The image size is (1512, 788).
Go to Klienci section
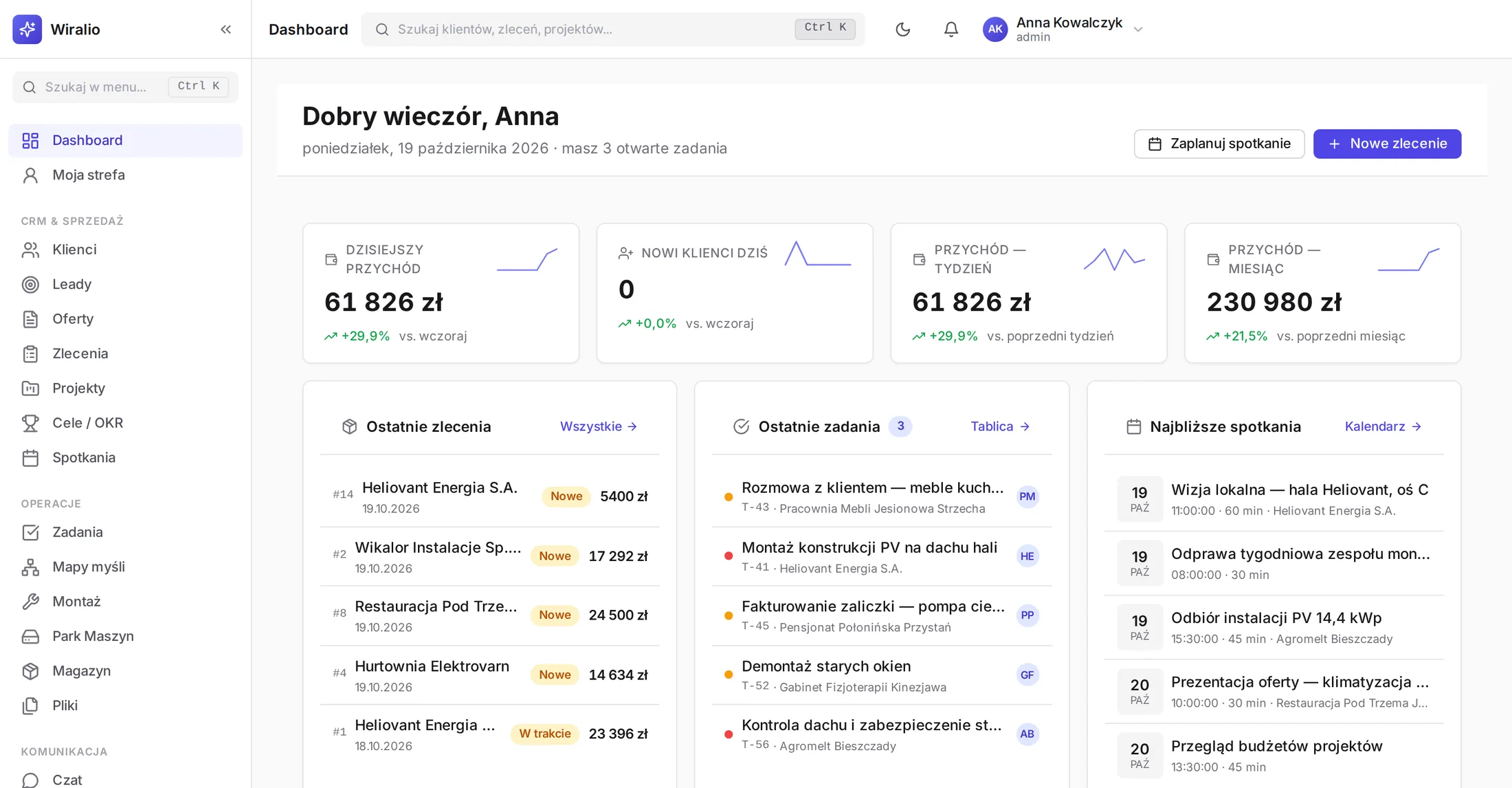[x=125, y=250]
